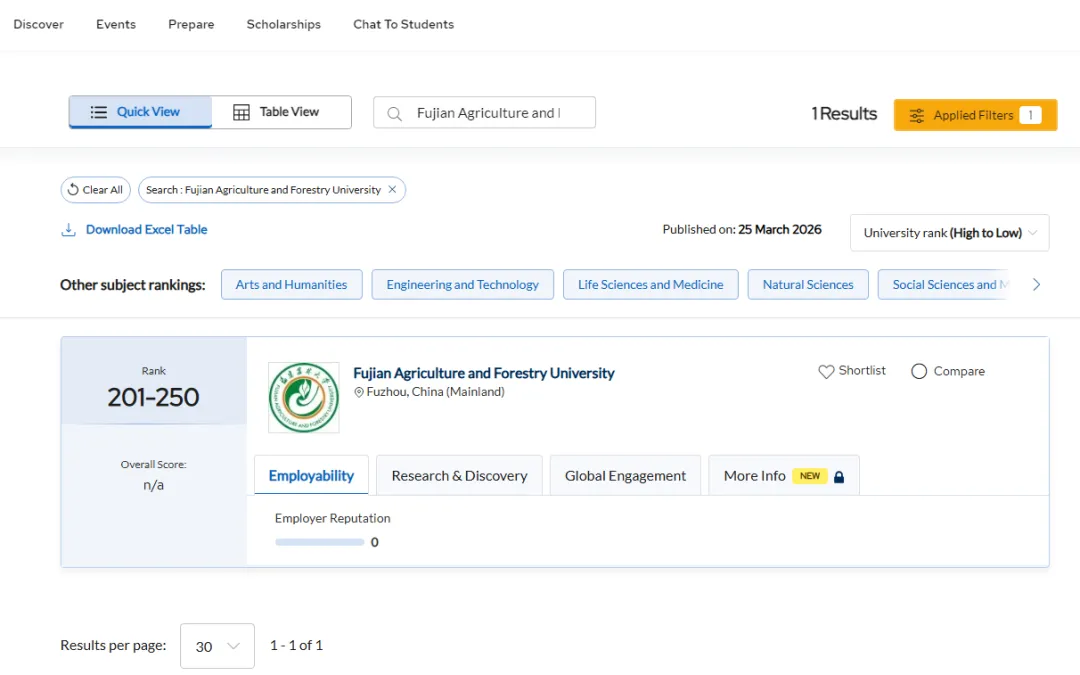Click Download Excel Table link

[x=146, y=229]
